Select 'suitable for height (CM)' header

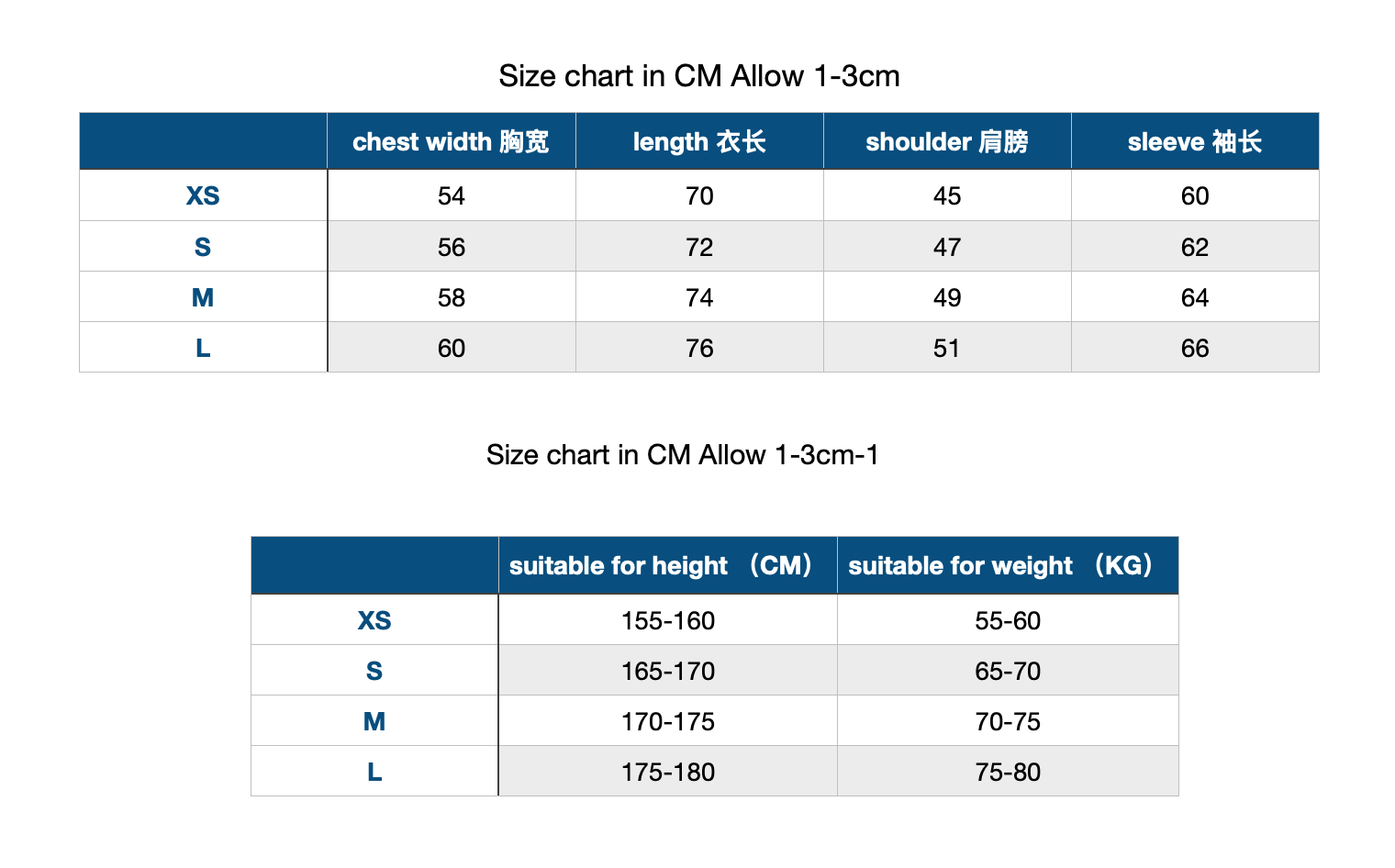(668, 565)
